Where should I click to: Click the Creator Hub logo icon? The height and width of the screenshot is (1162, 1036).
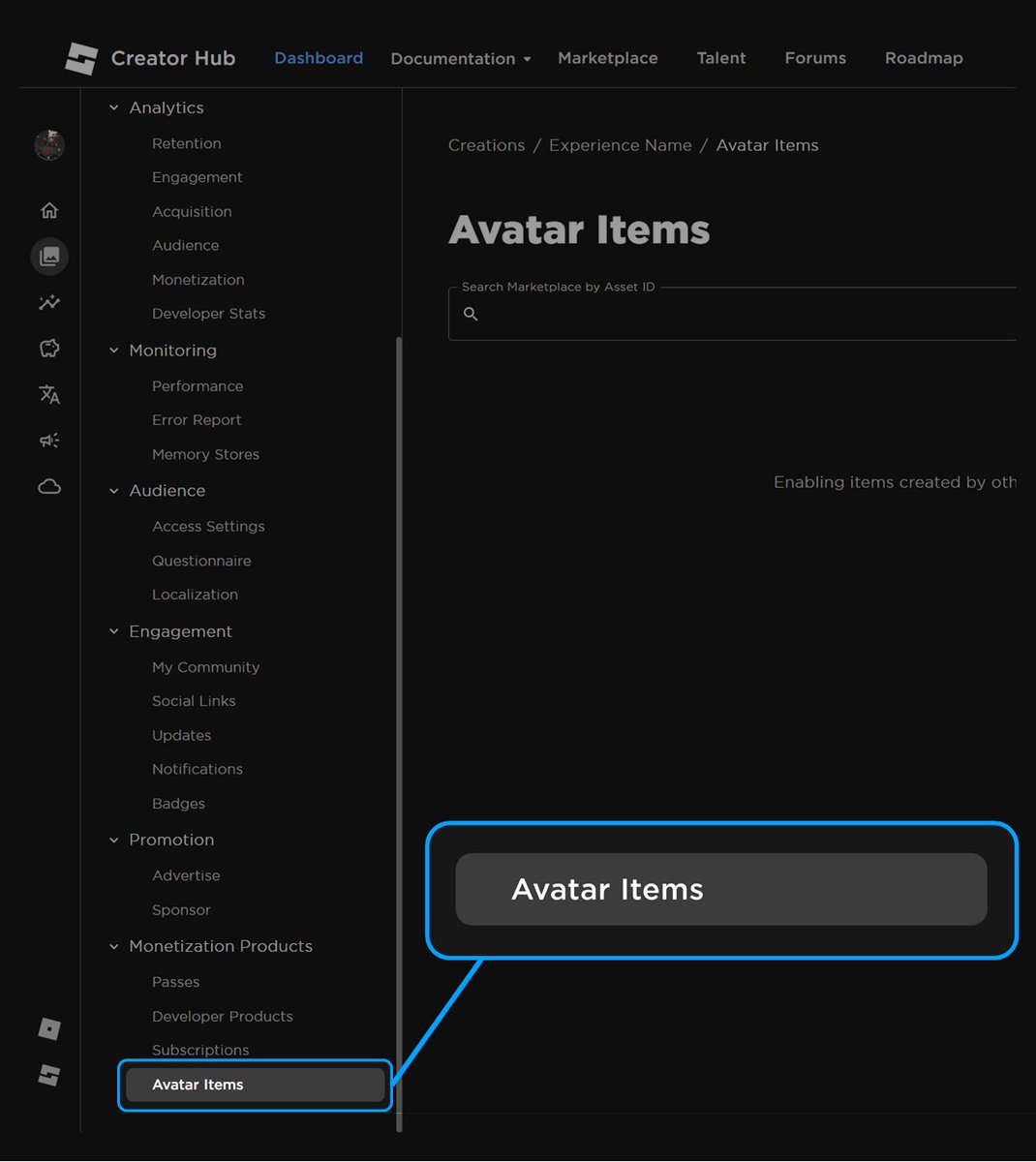click(81, 58)
